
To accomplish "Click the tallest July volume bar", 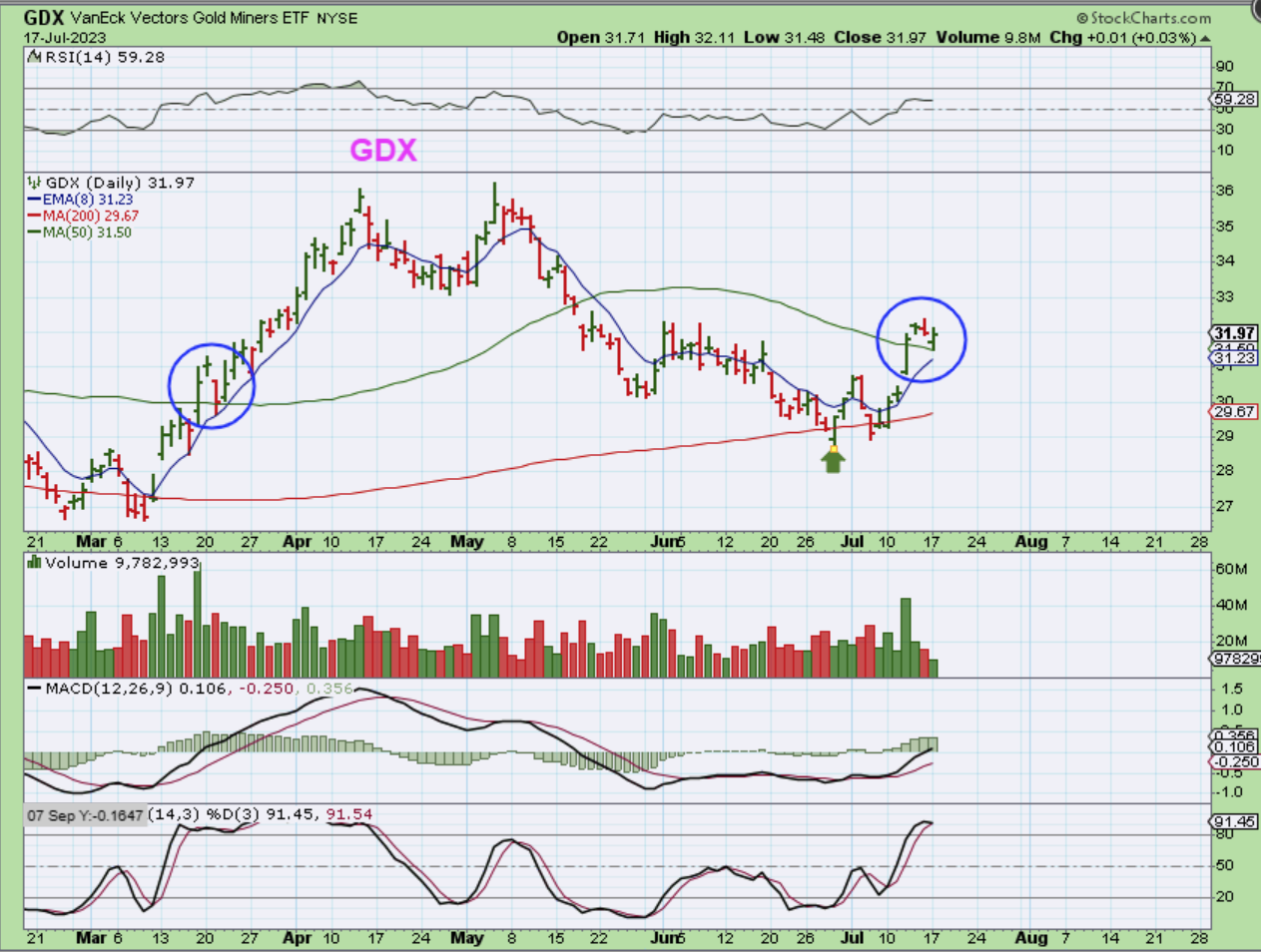I will click(906, 638).
